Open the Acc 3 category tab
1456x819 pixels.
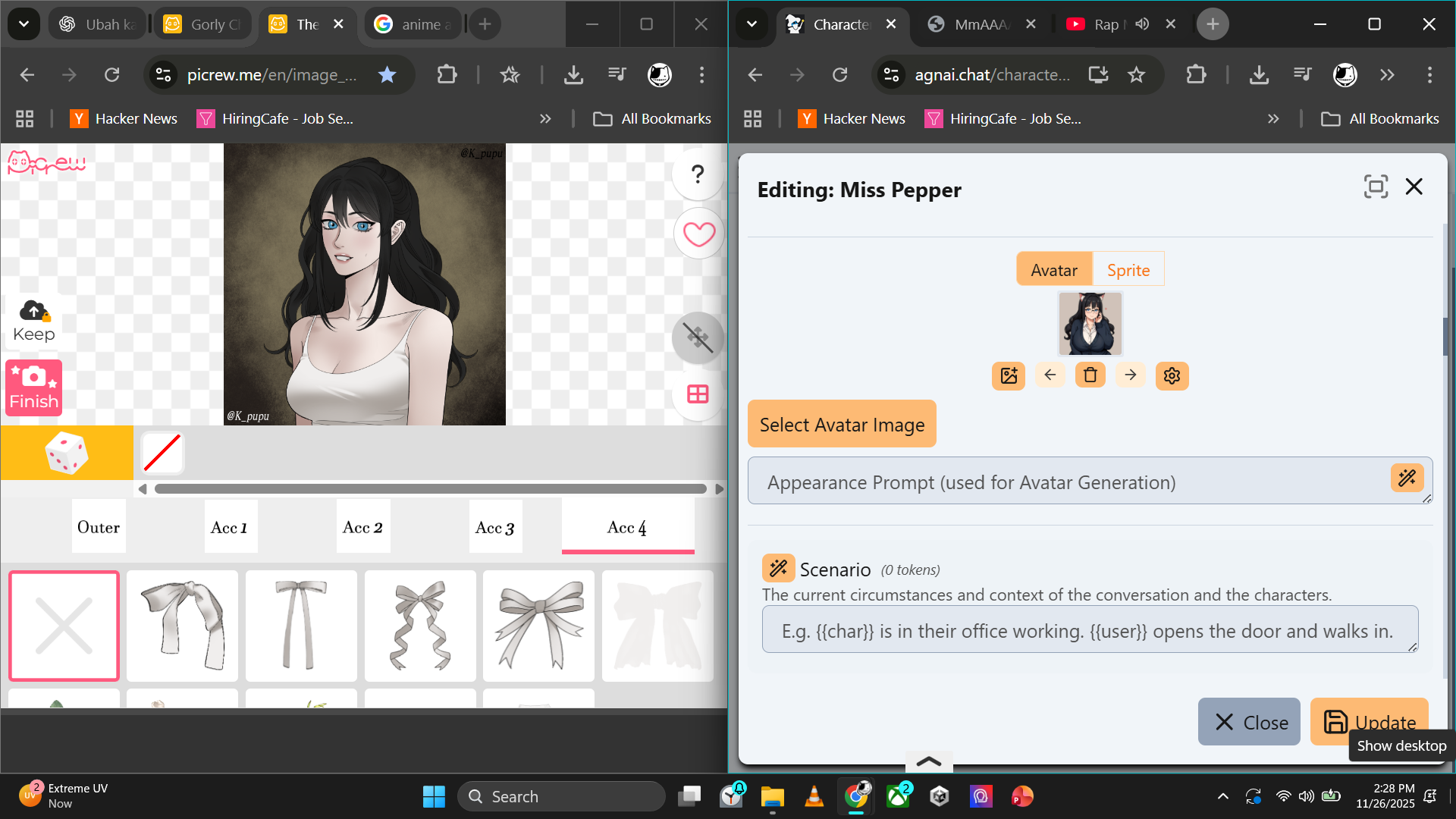click(x=495, y=528)
